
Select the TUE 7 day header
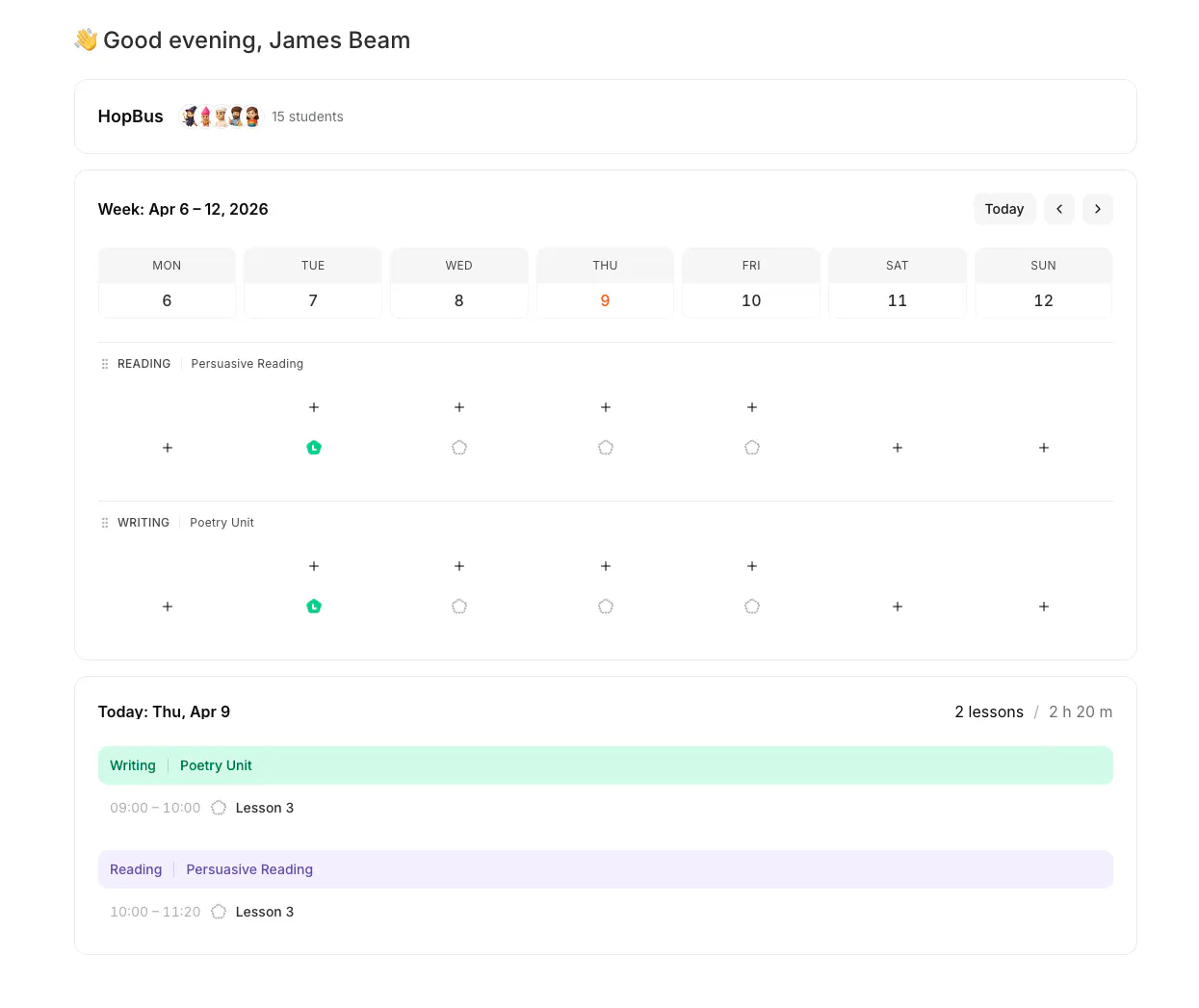coord(313,283)
